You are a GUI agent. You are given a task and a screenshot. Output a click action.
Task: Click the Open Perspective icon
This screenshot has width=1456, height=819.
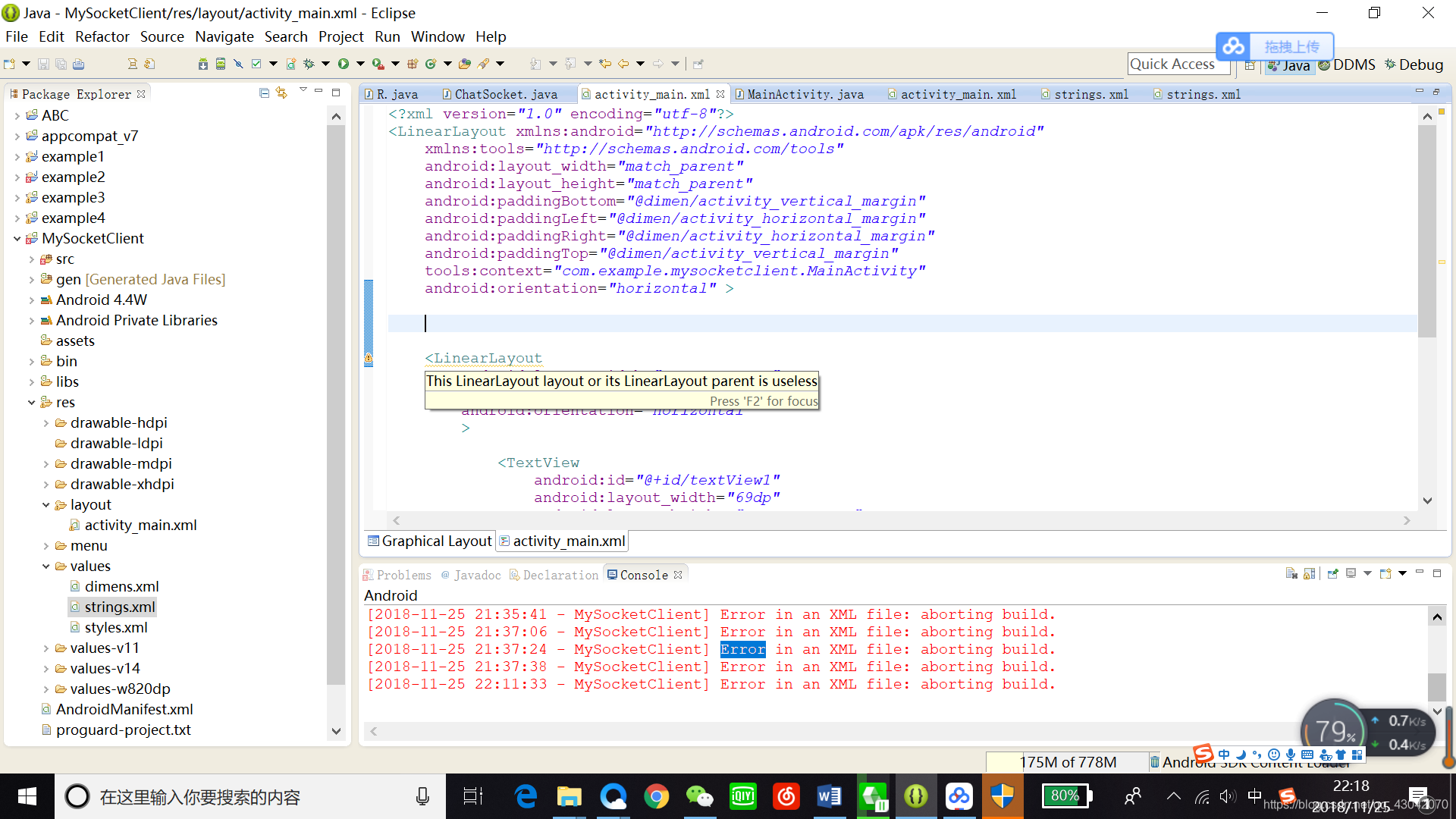coord(1250,65)
